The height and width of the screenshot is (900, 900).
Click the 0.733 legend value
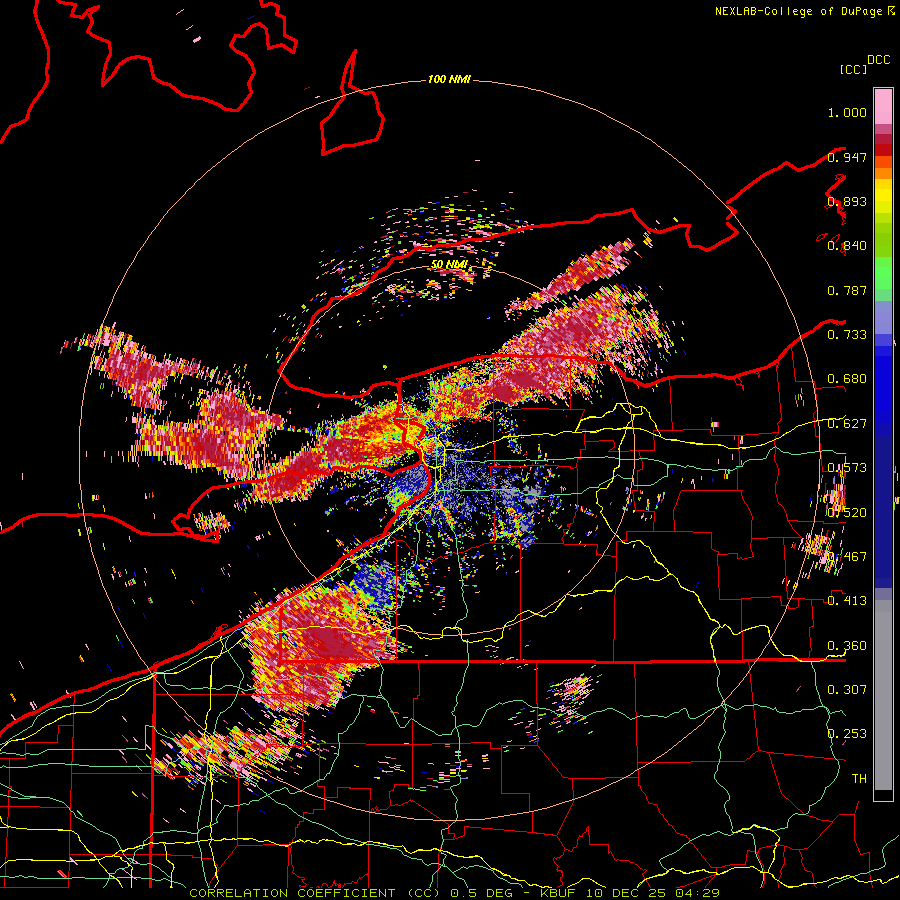847,335
